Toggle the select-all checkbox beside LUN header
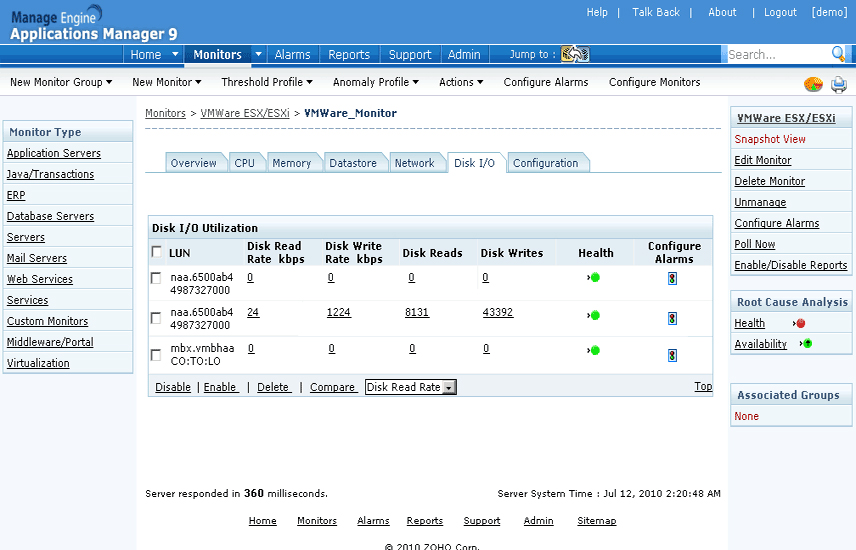This screenshot has height=550, width=856. tap(157, 252)
